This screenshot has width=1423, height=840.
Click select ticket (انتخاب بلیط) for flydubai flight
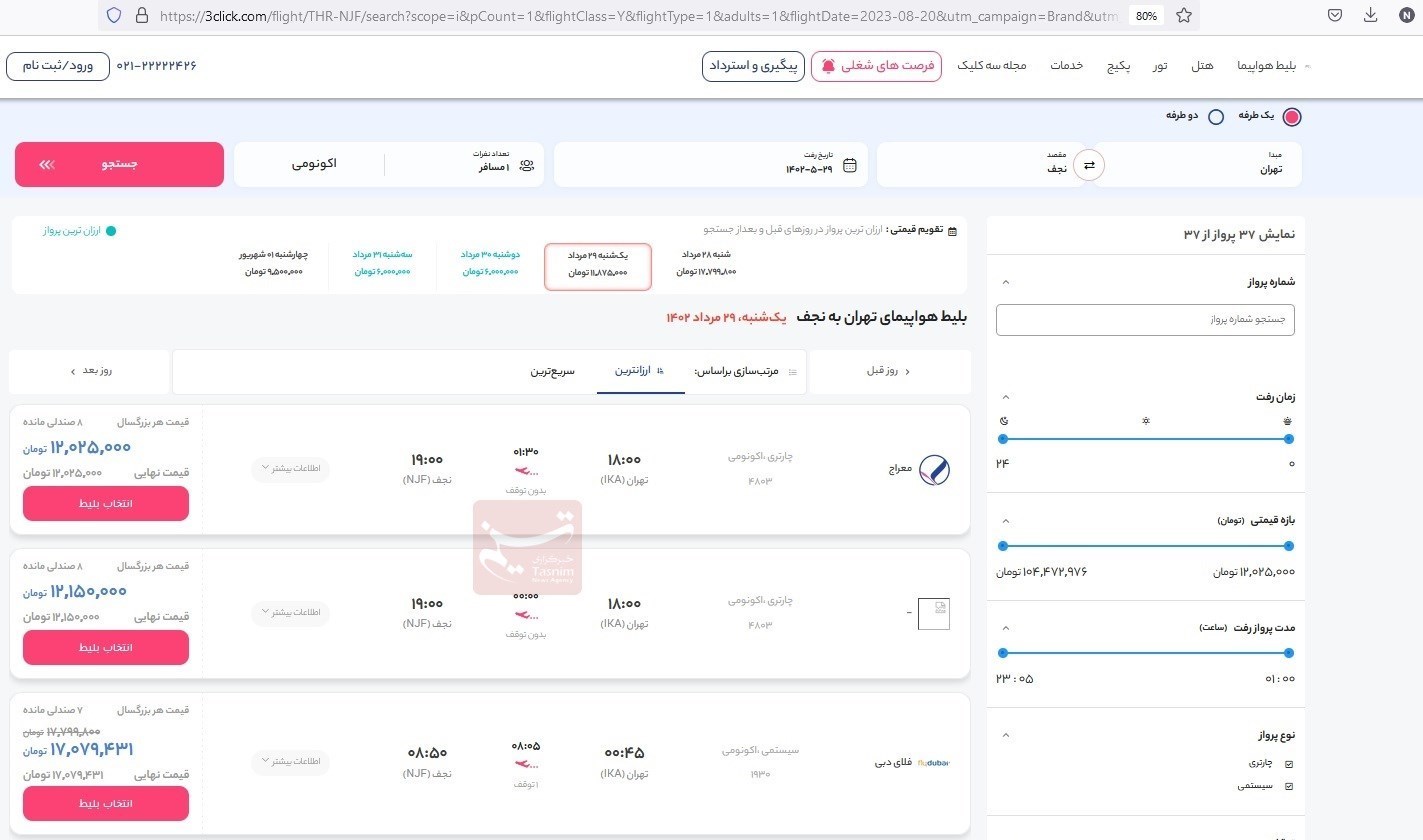click(x=106, y=803)
